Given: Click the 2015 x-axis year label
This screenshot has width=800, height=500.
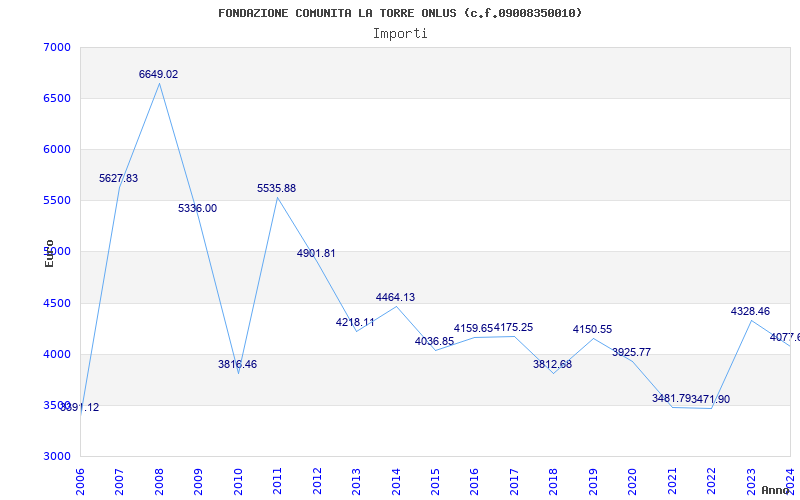Looking at the screenshot, I should pyautogui.click(x=435, y=481).
